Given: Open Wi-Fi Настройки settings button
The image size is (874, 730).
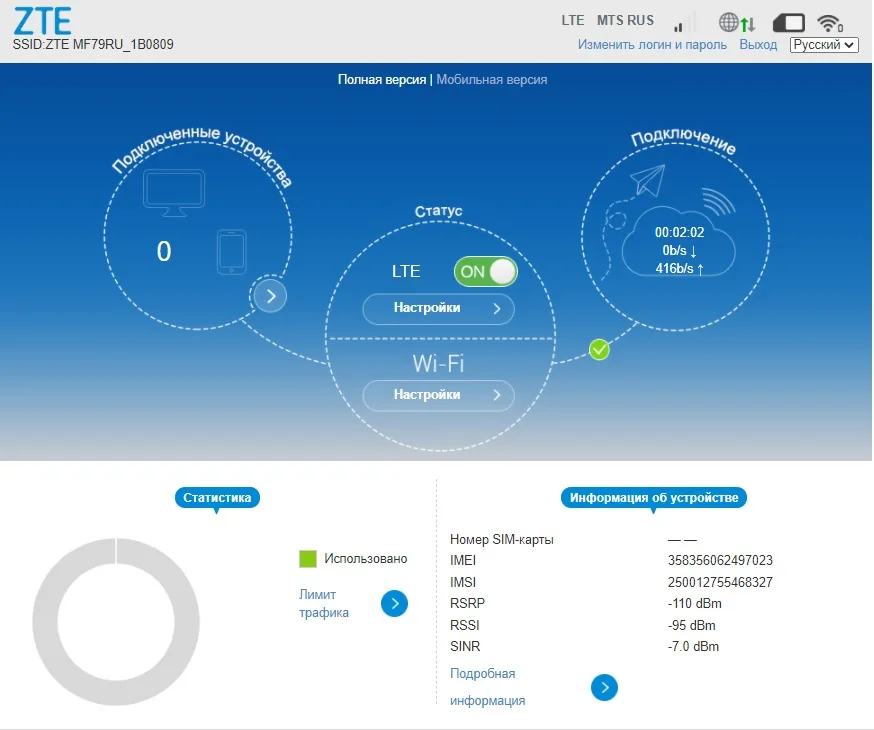Looking at the screenshot, I should point(438,395).
